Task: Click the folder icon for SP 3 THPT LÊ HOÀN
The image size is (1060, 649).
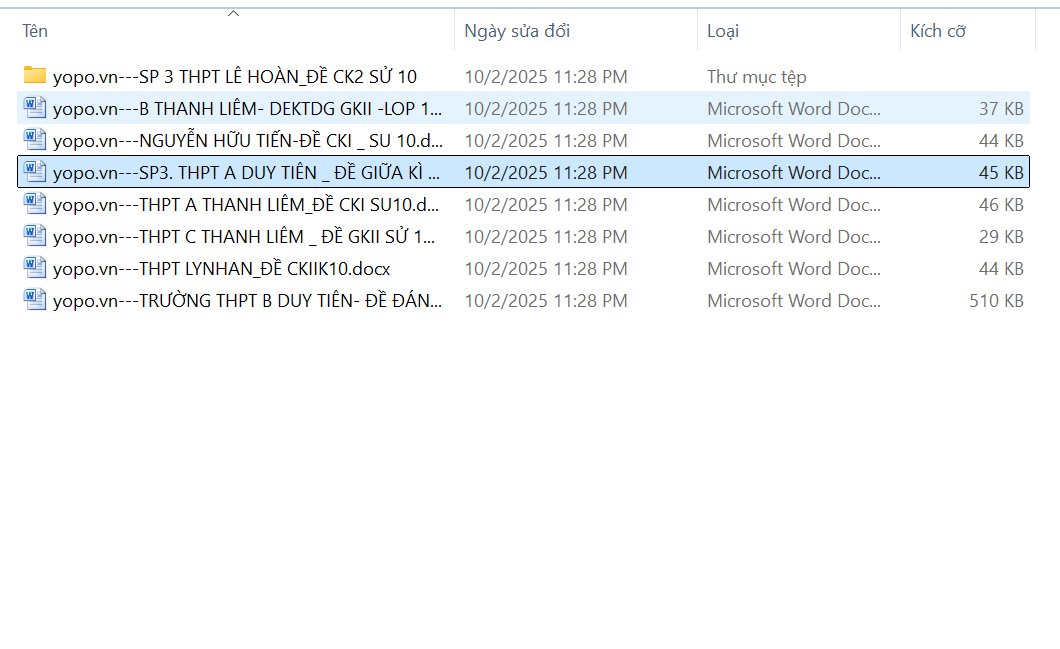Action: point(35,76)
